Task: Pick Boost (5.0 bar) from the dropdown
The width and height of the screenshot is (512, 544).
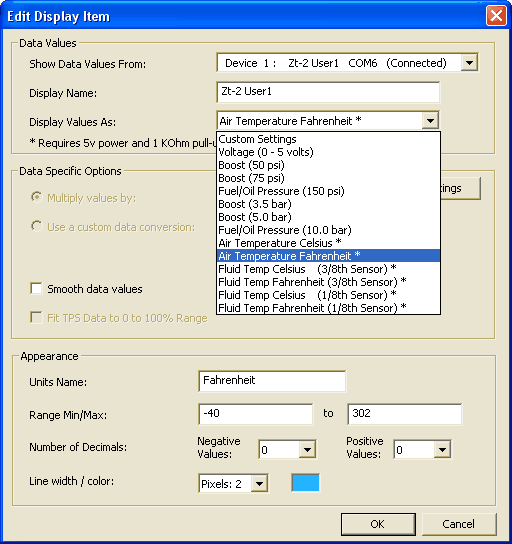Action: pyautogui.click(x=328, y=217)
